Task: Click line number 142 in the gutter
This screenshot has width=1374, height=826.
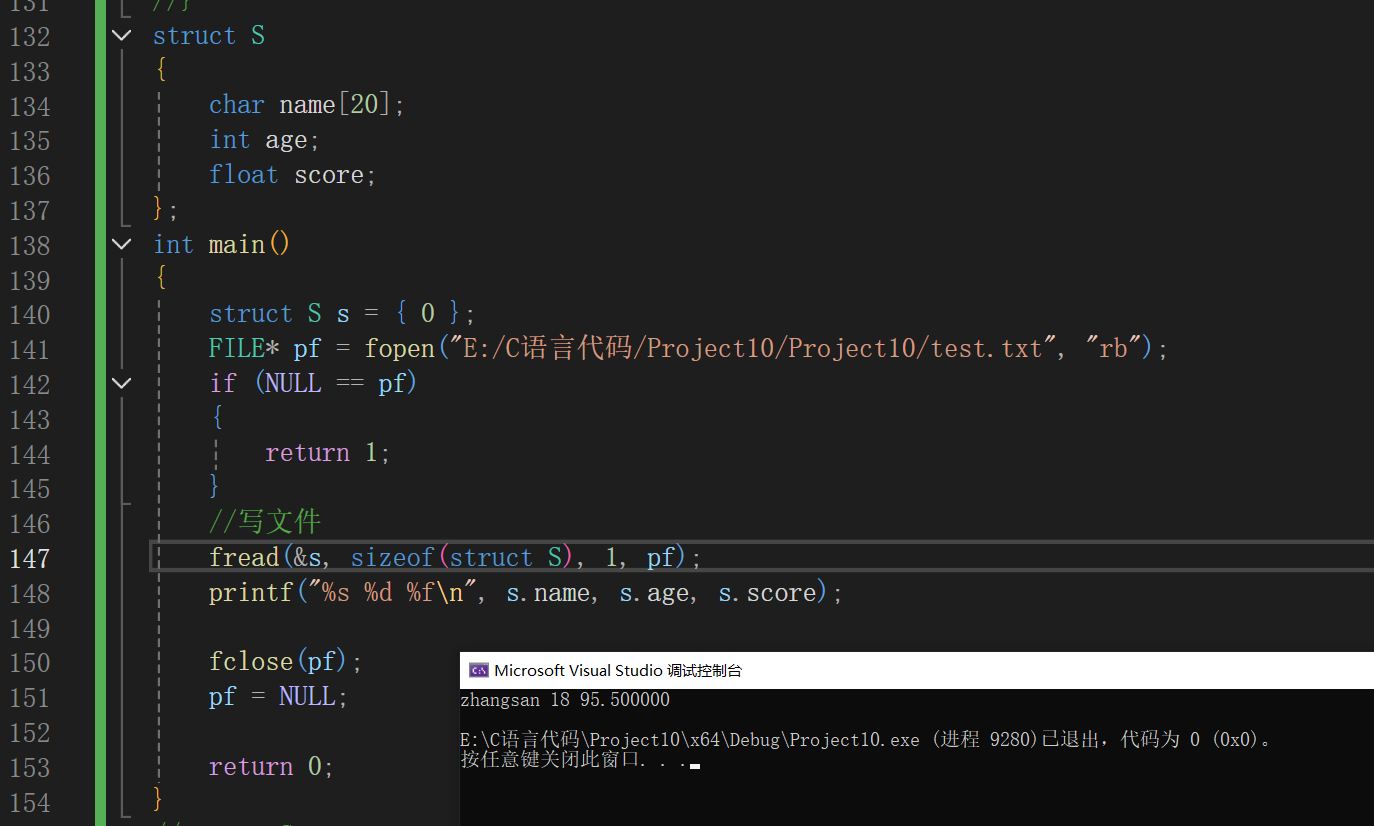Action: 30,384
